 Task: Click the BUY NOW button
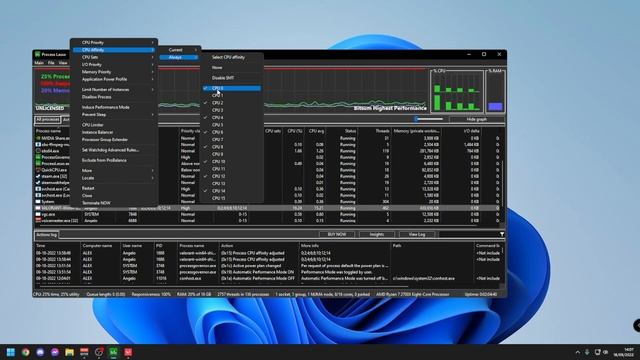pos(337,234)
